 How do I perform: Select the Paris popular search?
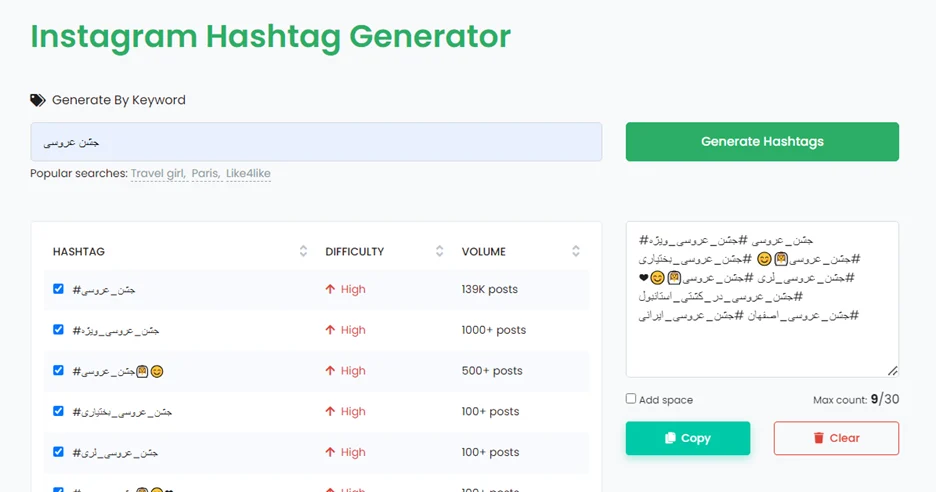tap(205, 173)
